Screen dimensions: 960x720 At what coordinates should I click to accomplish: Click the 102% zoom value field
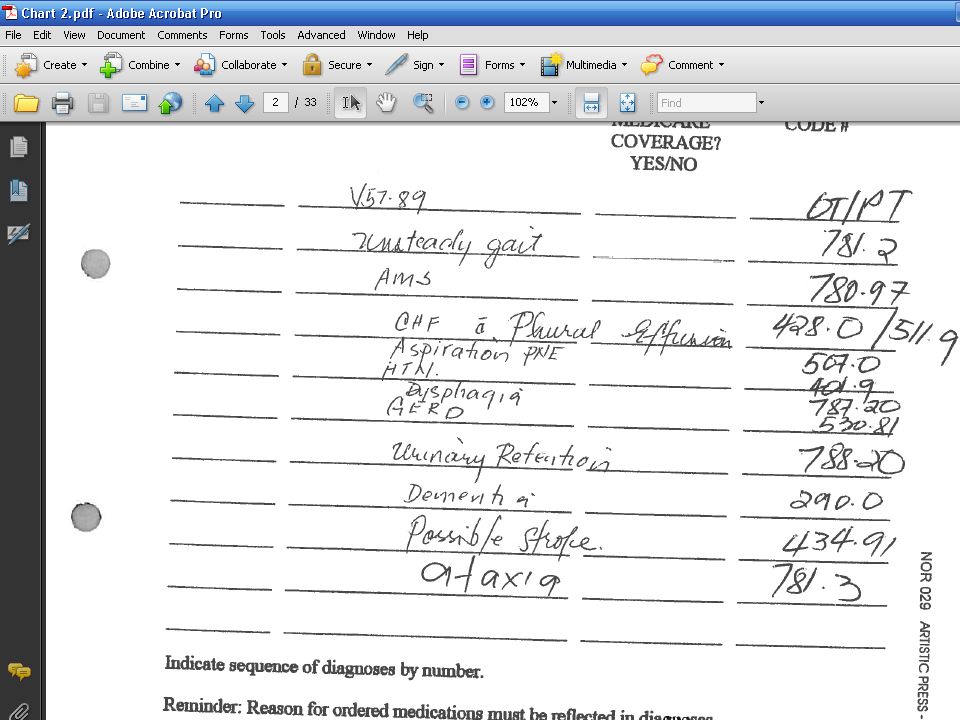click(526, 102)
